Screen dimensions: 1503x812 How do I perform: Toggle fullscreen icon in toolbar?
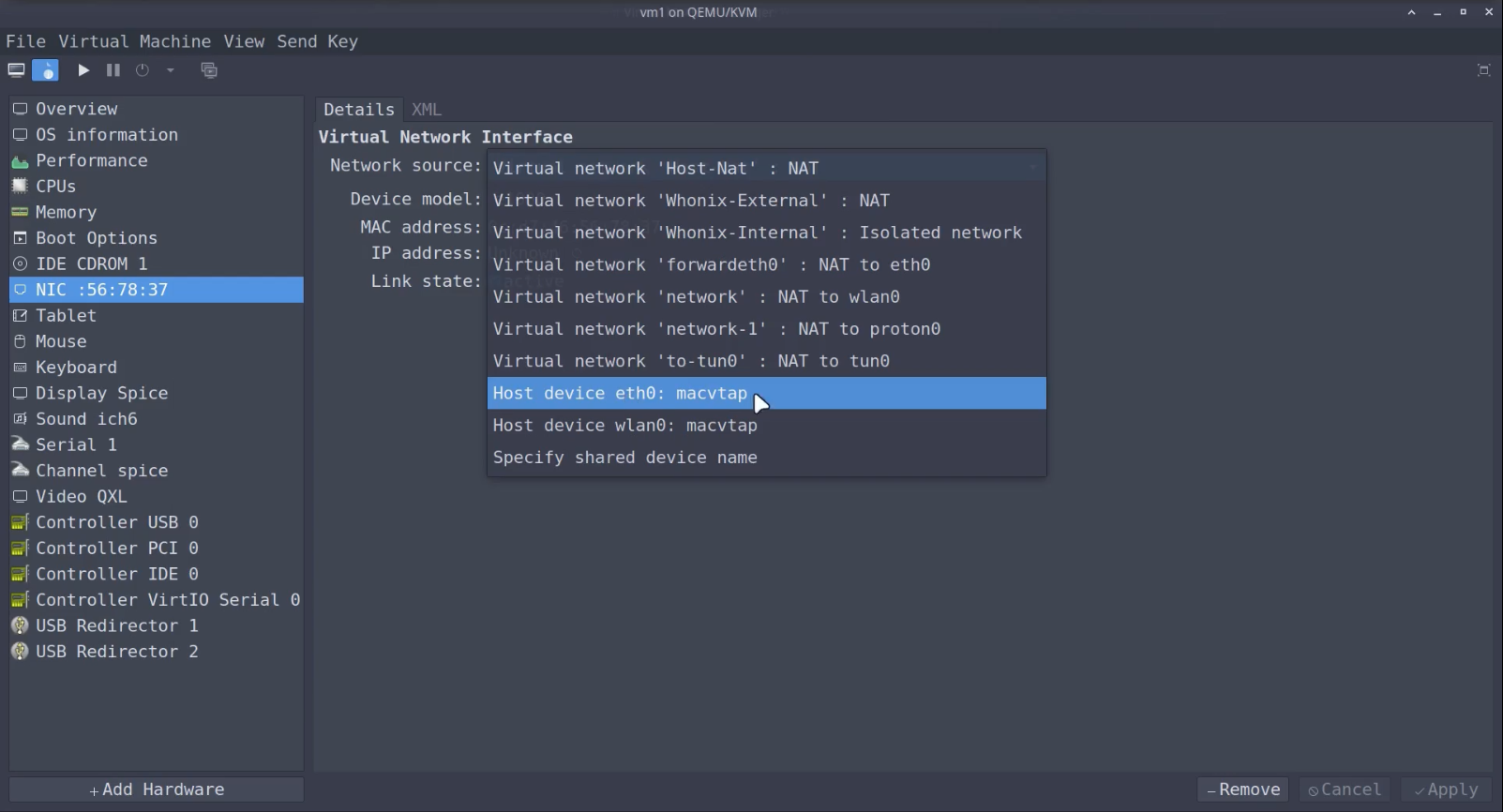click(1483, 70)
